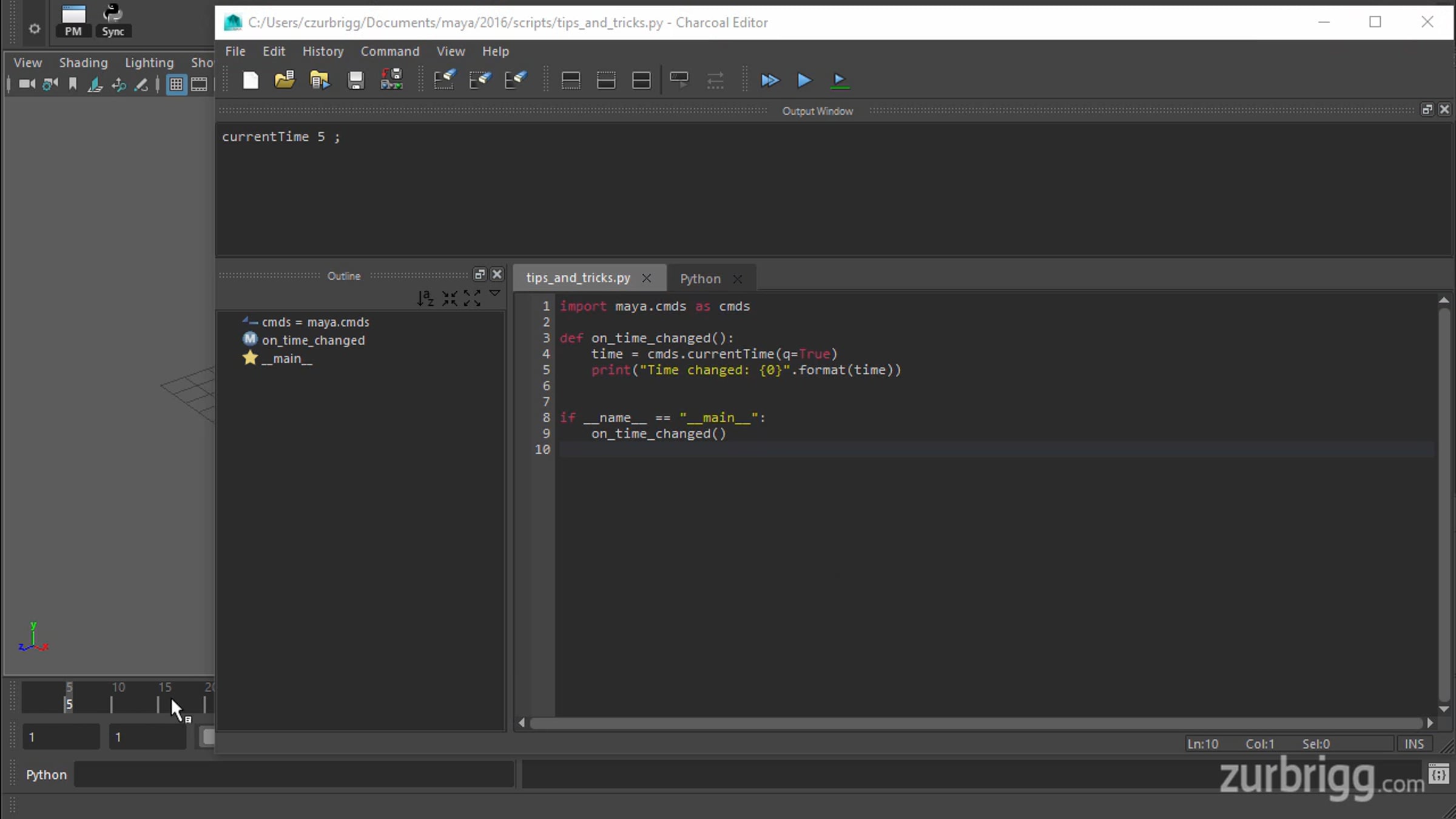This screenshot has width=1456, height=819.
Task: Click the Python command line input field
Action: coord(294,775)
